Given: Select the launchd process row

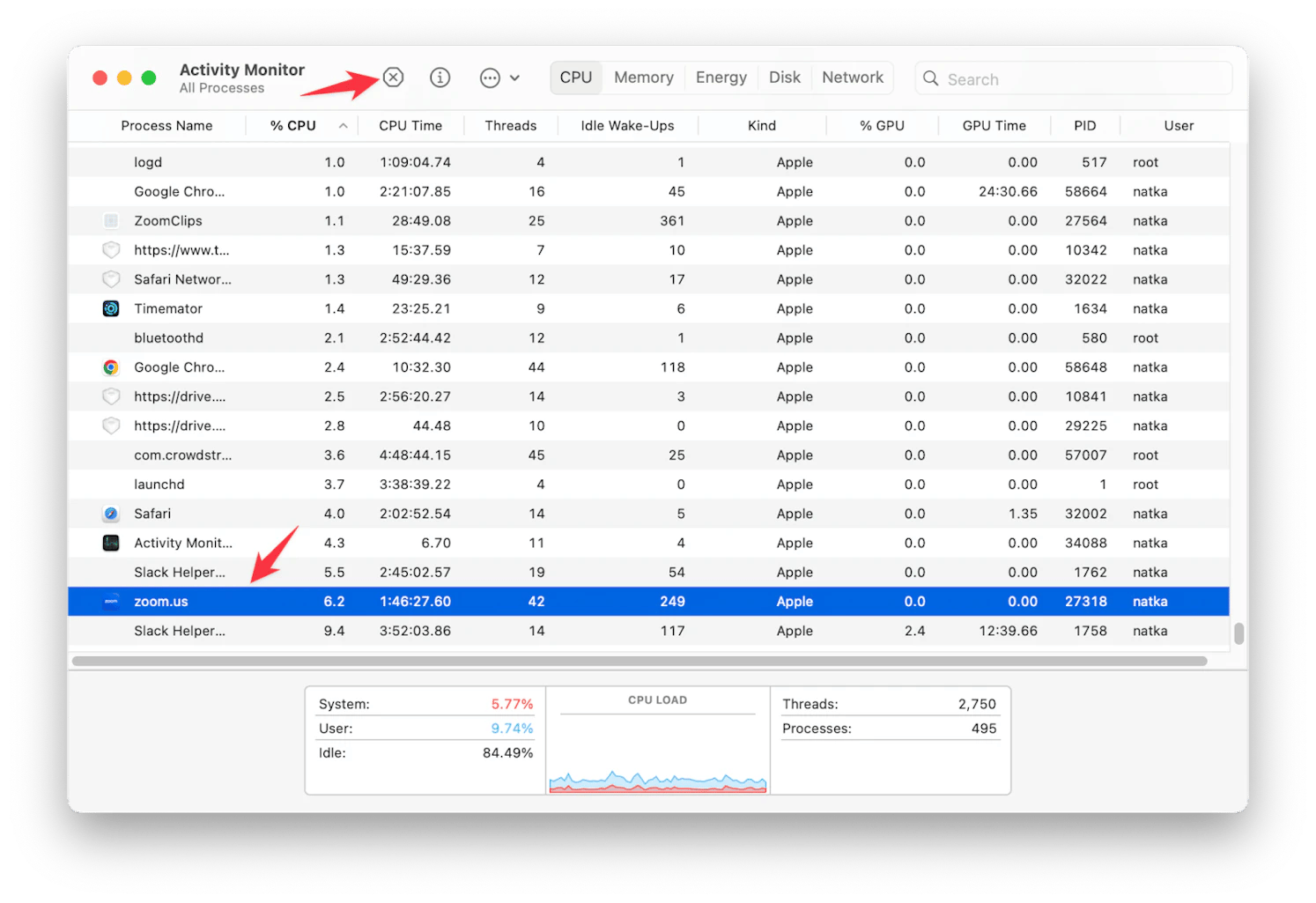Looking at the screenshot, I should [x=648, y=485].
